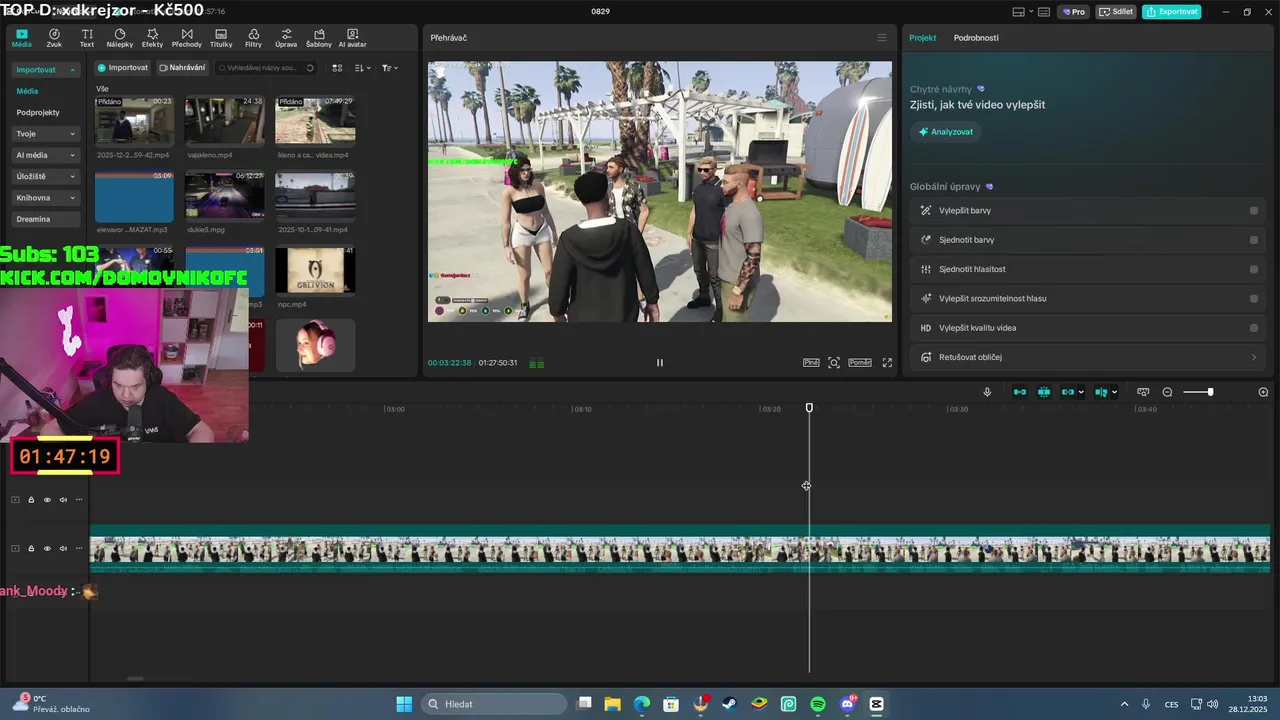Open more options on the empty upper track
The height and width of the screenshot is (720, 1280).
point(79,500)
